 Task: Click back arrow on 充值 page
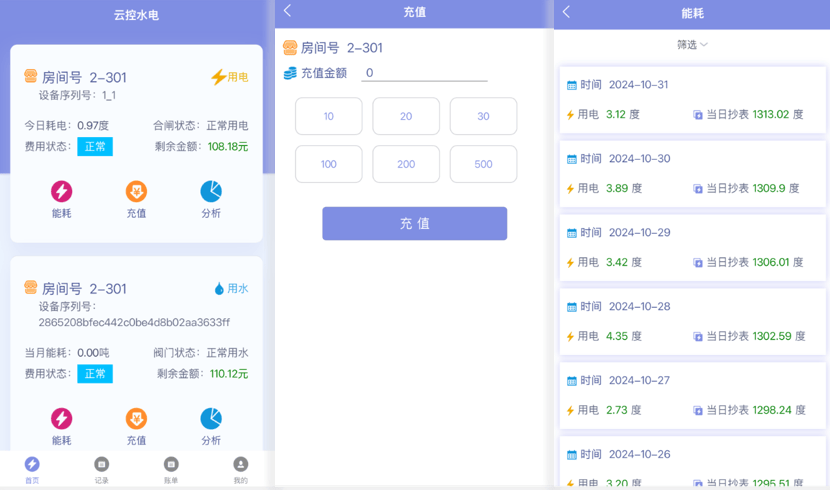(x=288, y=11)
